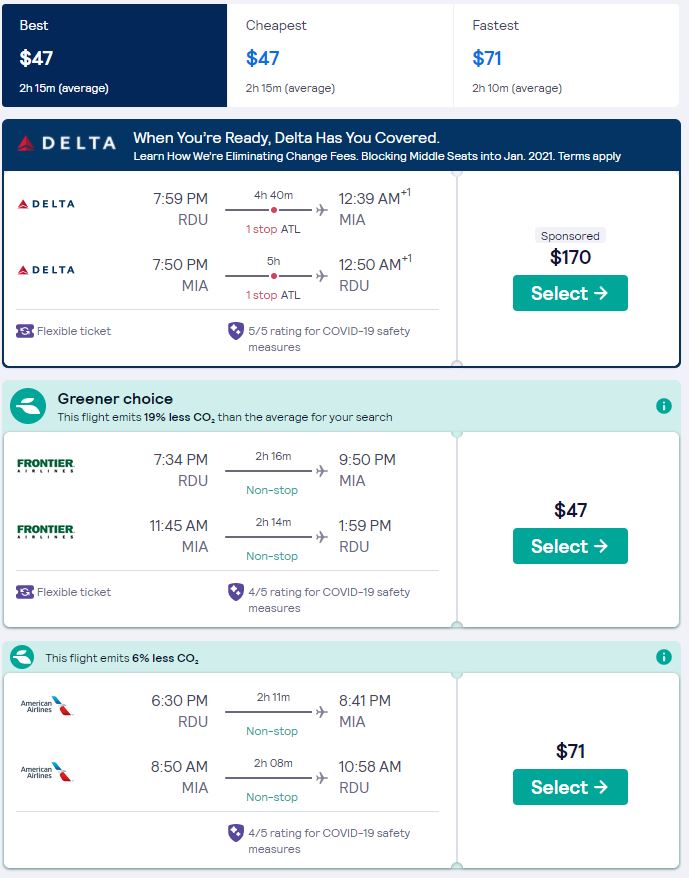689x878 pixels.
Task: Click the Delta COVID-19 safety shield icon
Action: (236, 331)
